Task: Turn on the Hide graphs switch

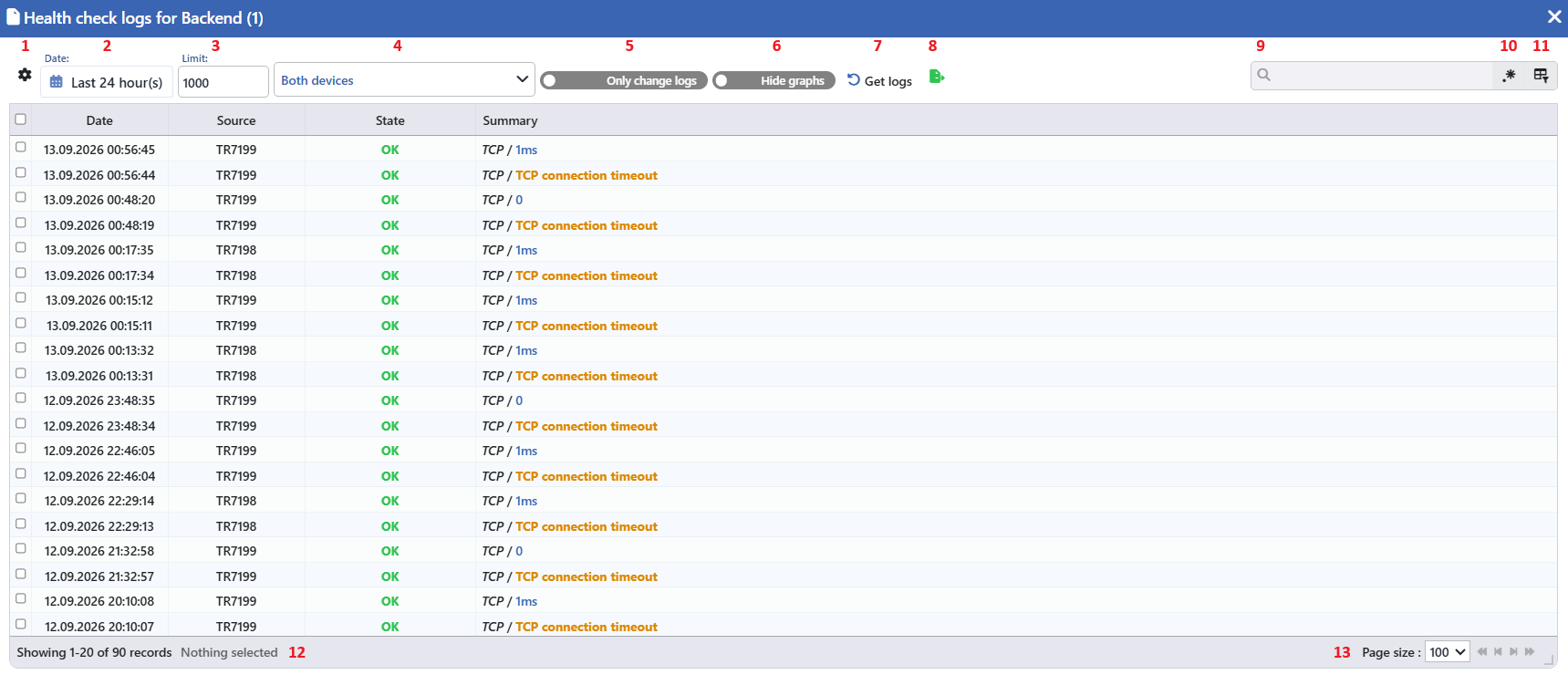Action: [x=774, y=80]
